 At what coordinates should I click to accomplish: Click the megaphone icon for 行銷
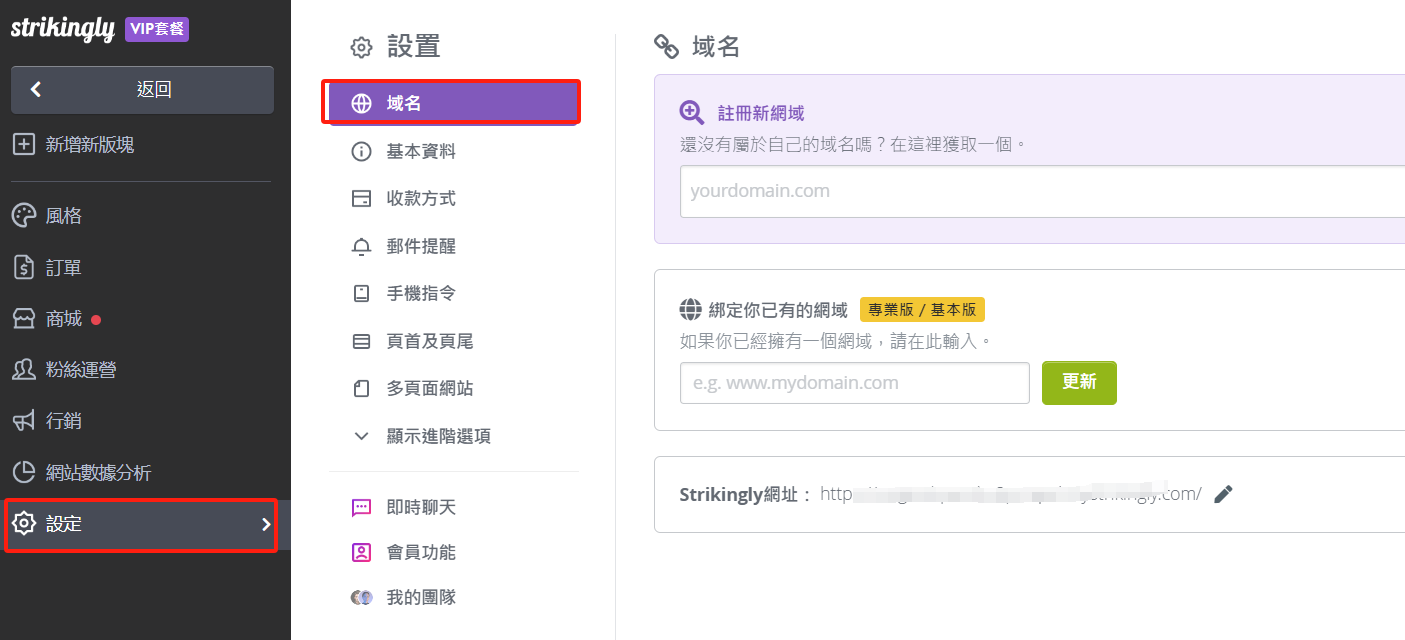(23, 421)
